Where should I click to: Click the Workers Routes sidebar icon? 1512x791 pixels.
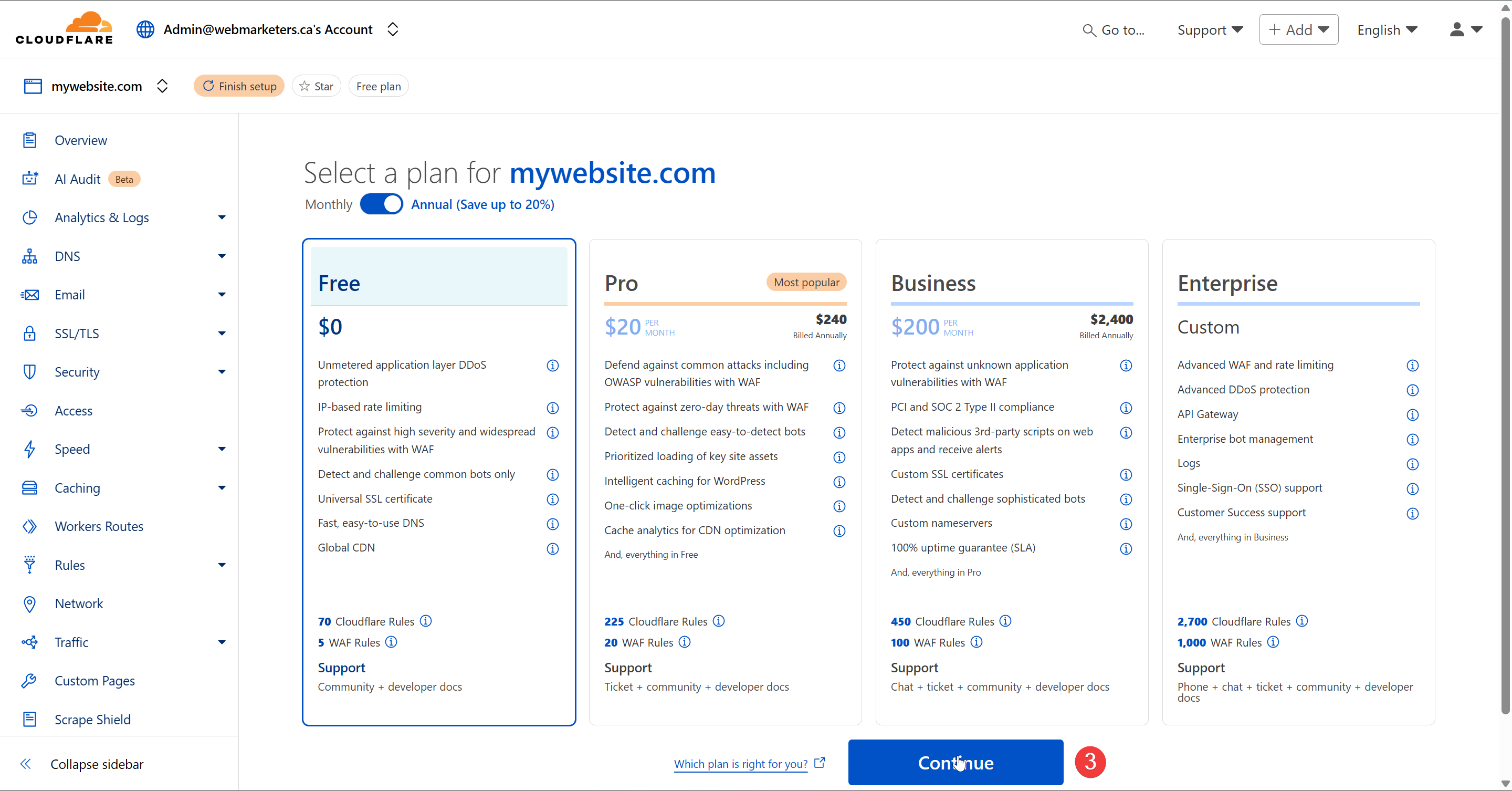tap(29, 526)
